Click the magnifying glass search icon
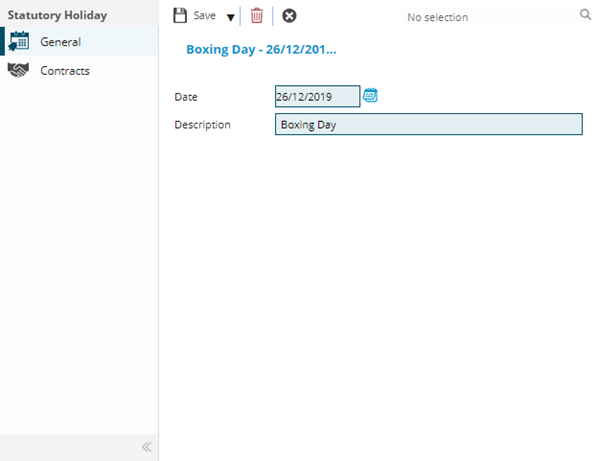This screenshot has height=461, width=600. [585, 16]
